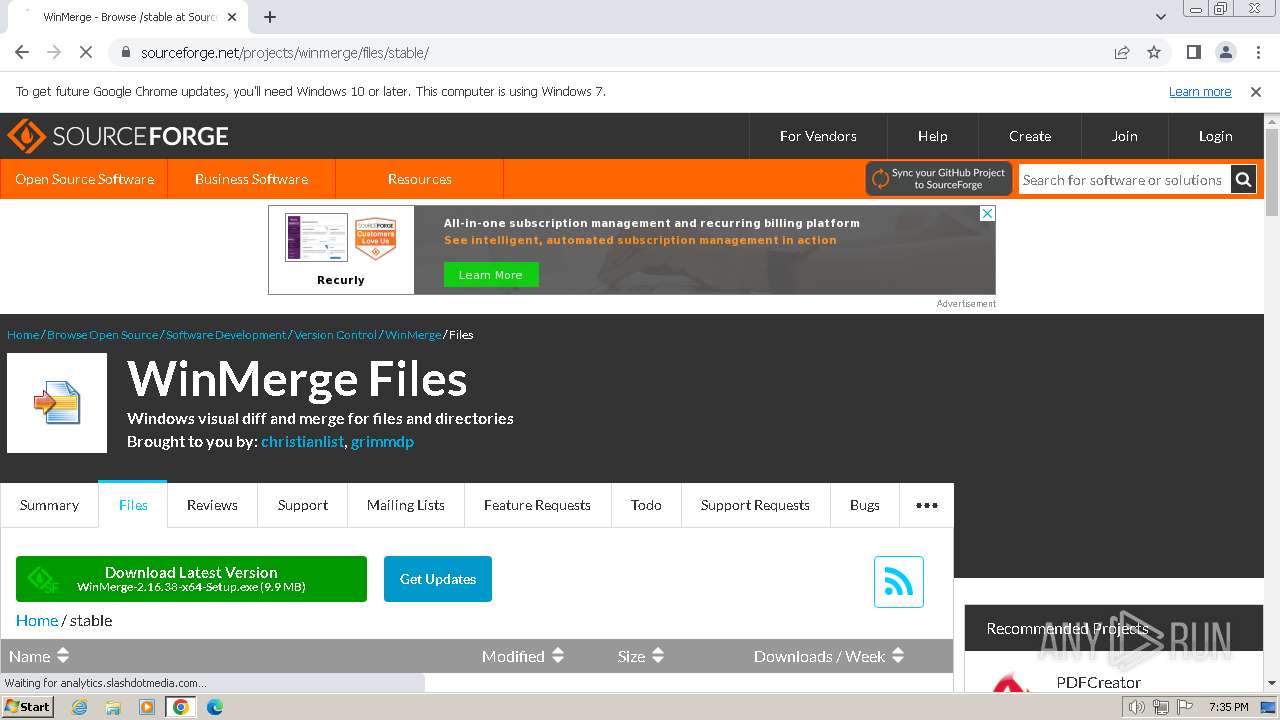The height and width of the screenshot is (720, 1280).
Task: Click the search magnifier button
Action: coord(1243,180)
